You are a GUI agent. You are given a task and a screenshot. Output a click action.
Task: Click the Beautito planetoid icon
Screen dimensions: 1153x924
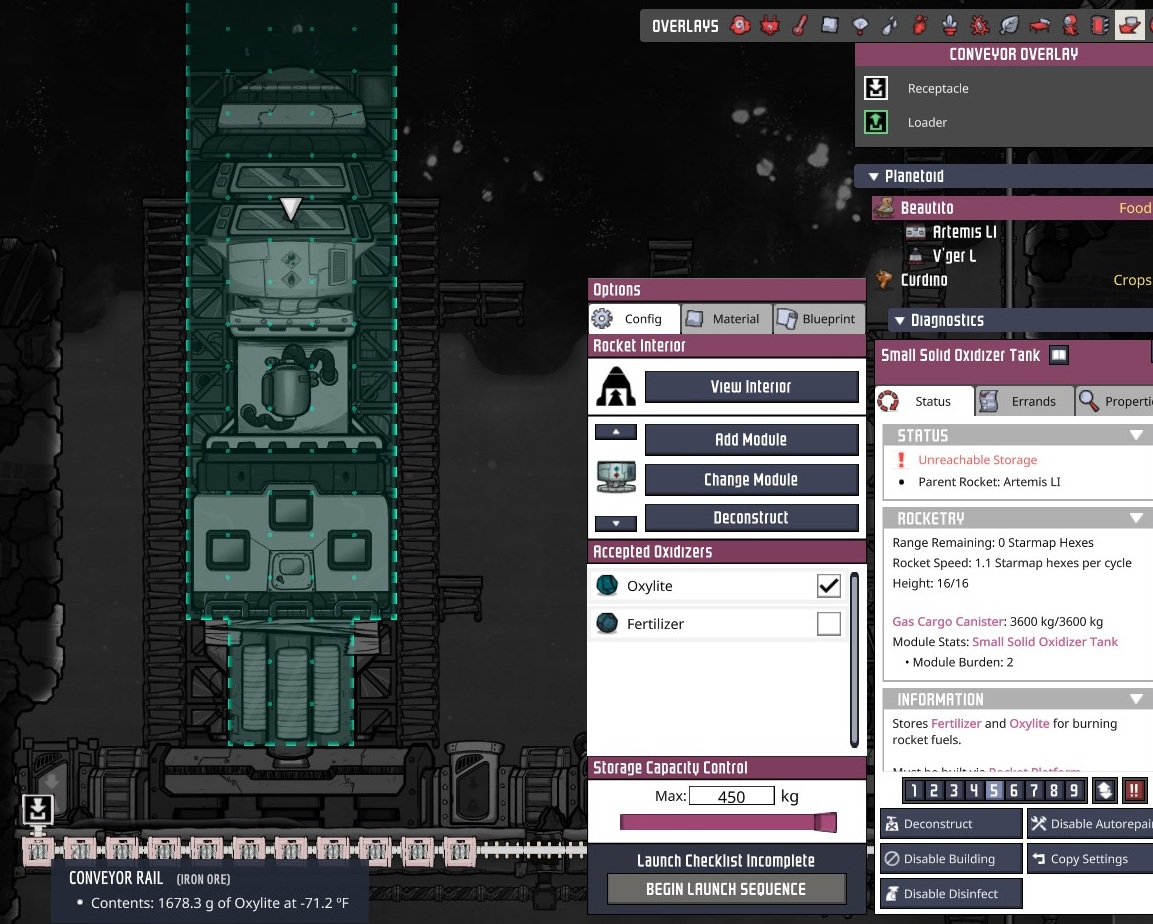point(885,207)
